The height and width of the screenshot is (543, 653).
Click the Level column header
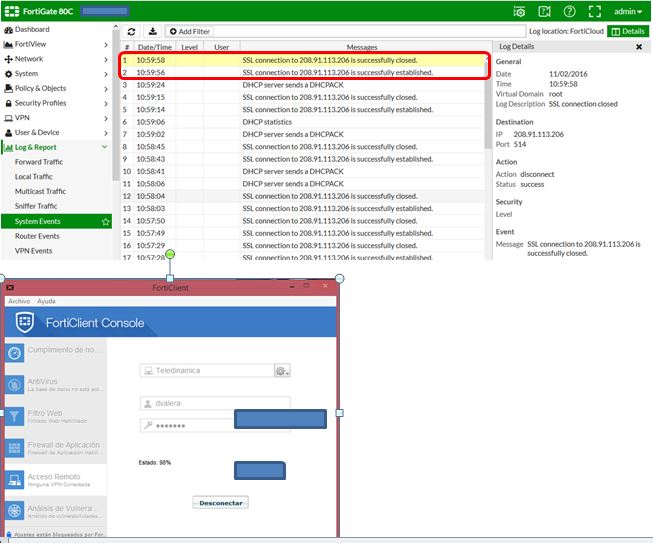point(189,47)
